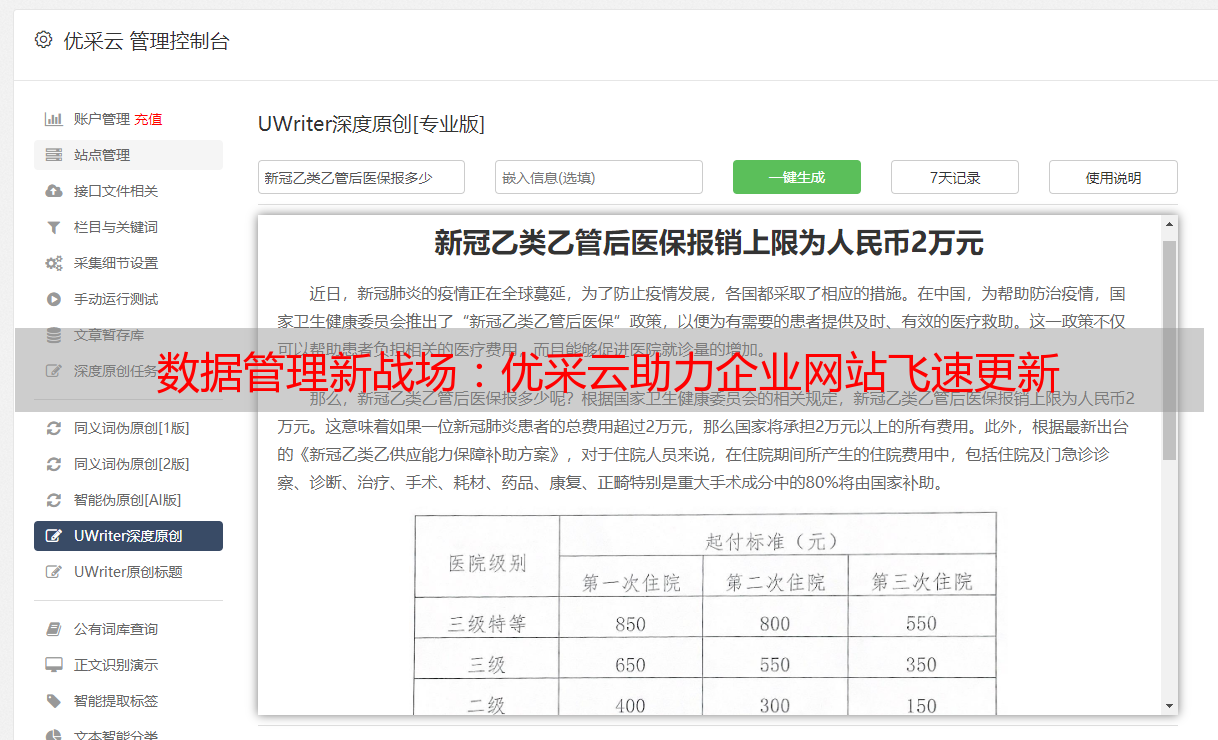Image resolution: width=1218 pixels, height=740 pixels.
Task: Click the funnel icon for 栏目与关键词
Action: pyautogui.click(x=54, y=227)
